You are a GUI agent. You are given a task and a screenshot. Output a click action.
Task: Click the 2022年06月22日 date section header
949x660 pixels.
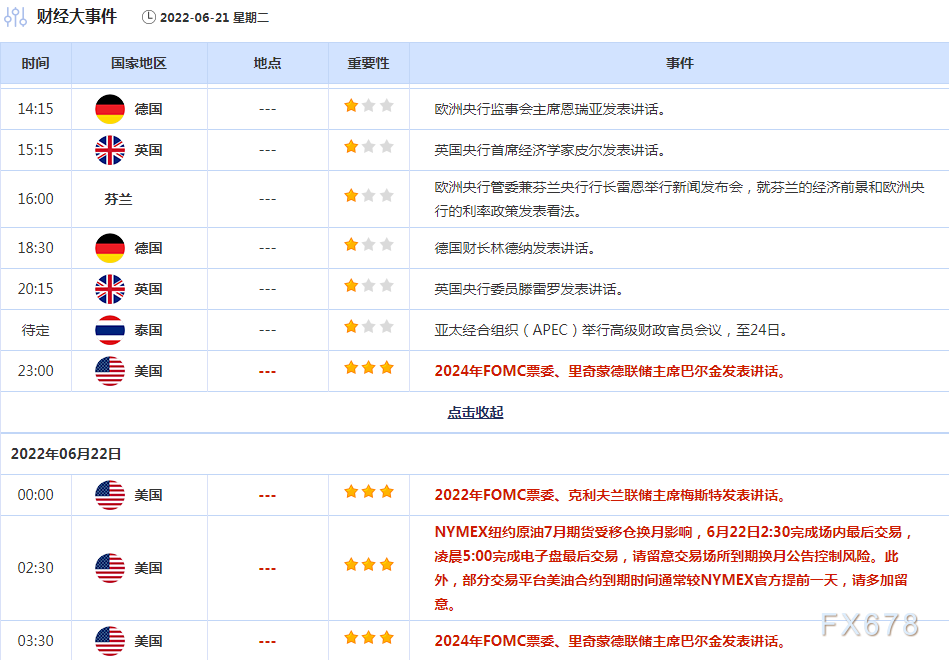[66, 453]
